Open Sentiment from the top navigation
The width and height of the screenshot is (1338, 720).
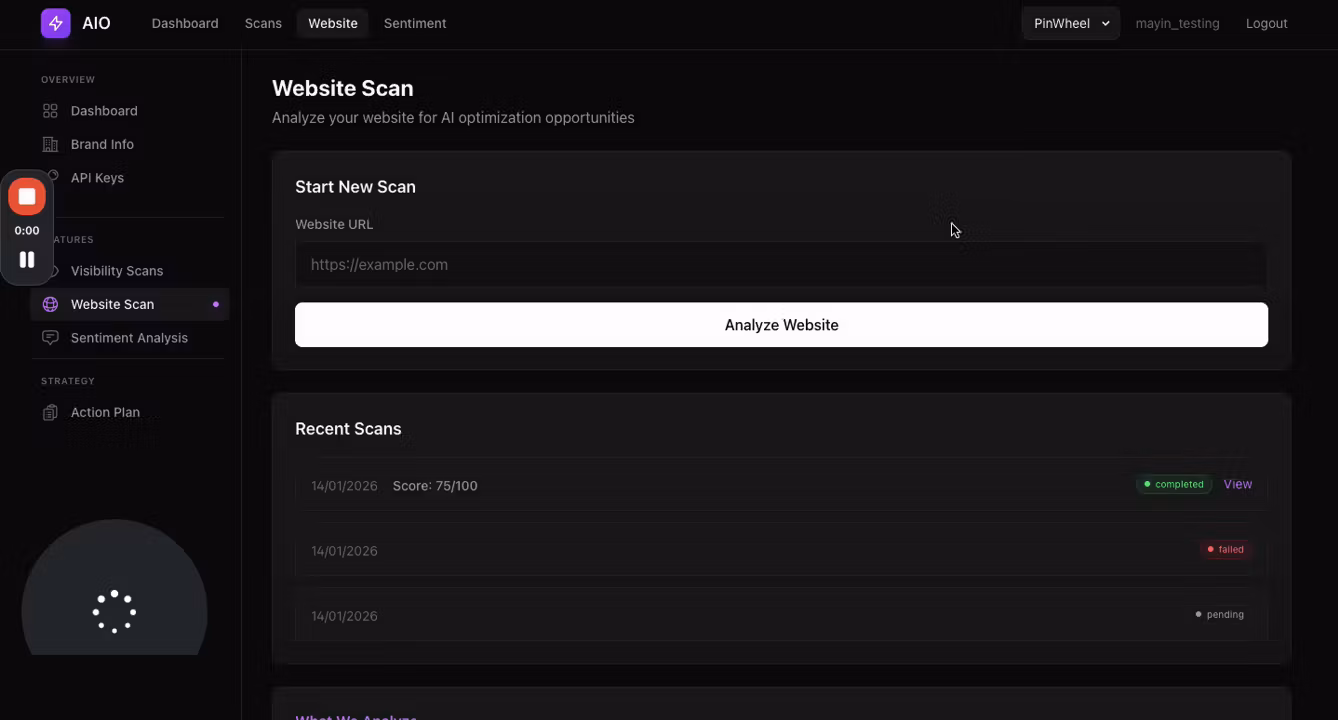click(x=414, y=22)
